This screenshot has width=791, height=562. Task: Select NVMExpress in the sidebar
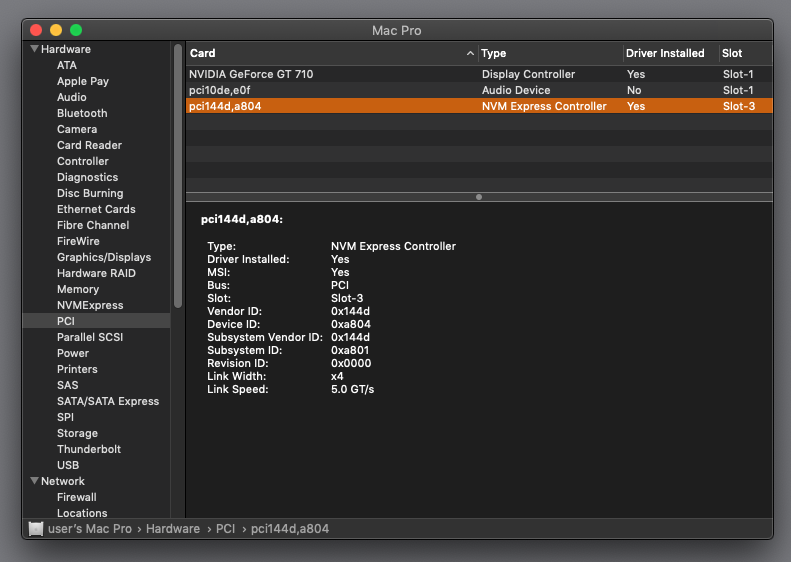(x=90, y=305)
